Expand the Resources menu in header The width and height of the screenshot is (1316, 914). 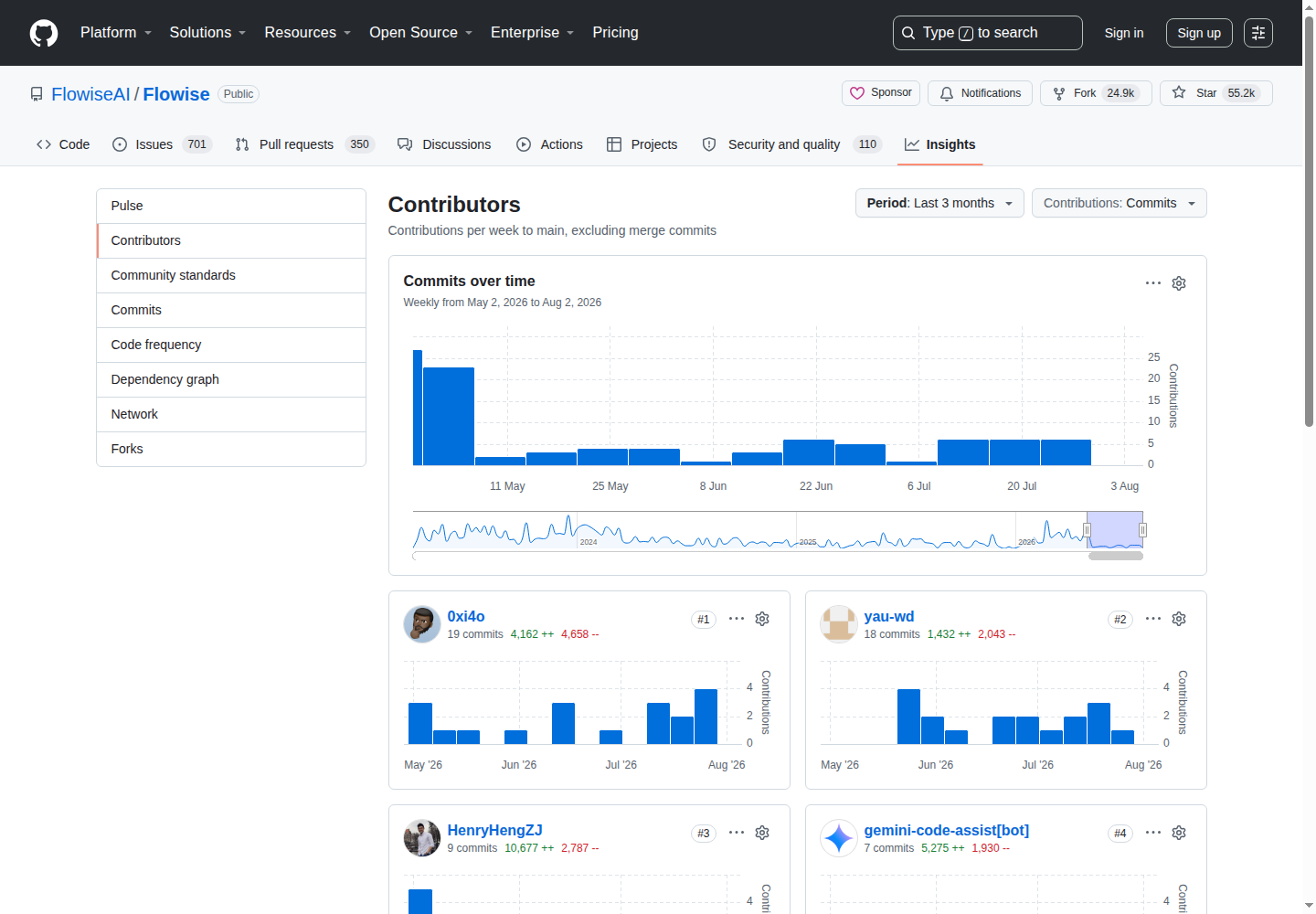coord(308,33)
